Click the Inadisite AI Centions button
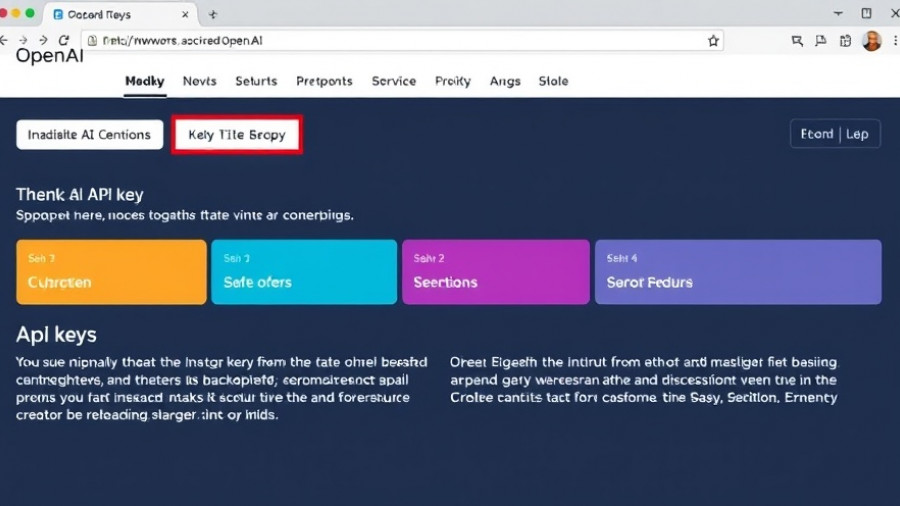This screenshot has width=900, height=506. [89, 135]
